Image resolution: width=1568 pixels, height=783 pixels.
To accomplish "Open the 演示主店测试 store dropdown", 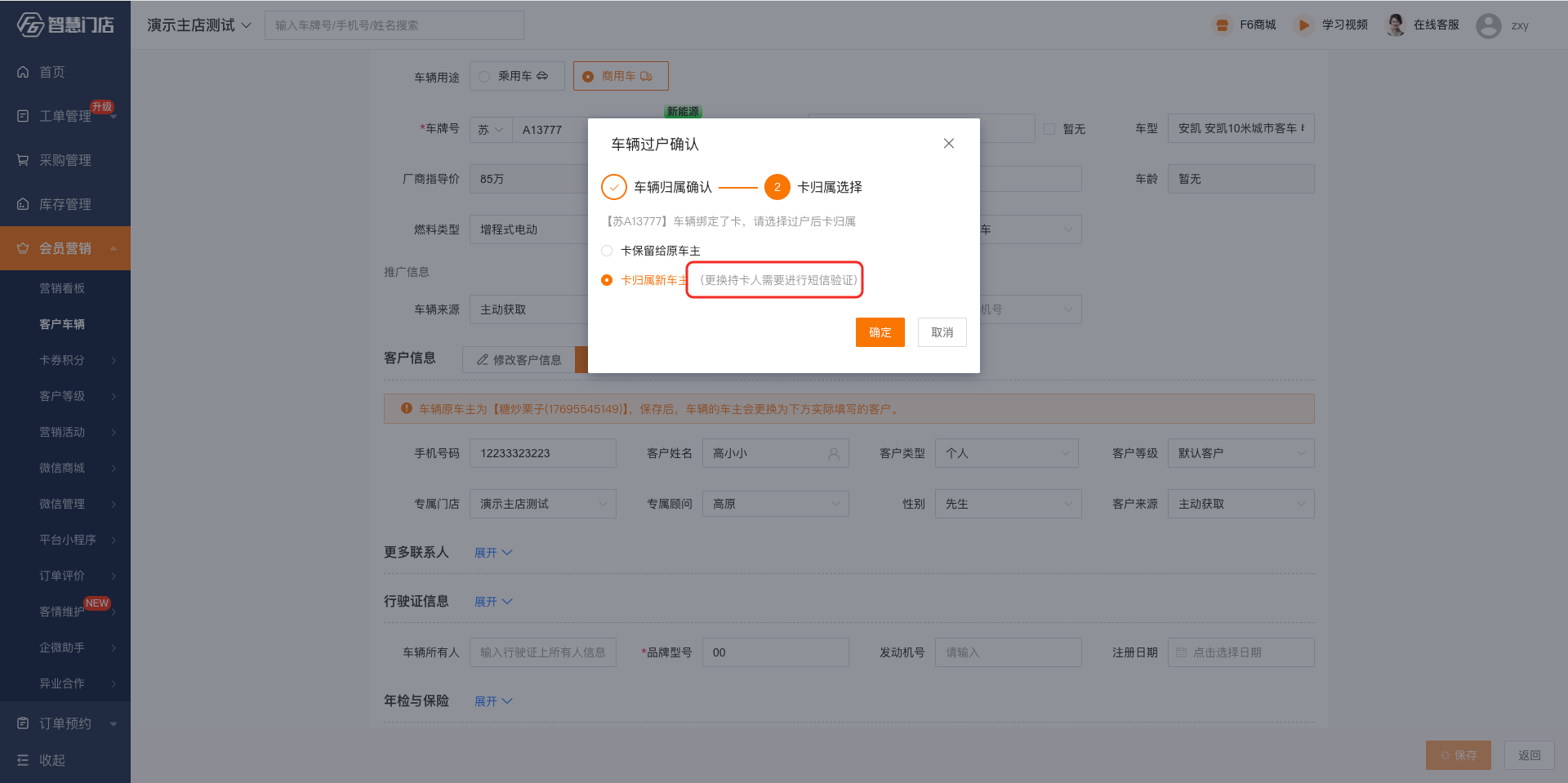I will [x=198, y=25].
